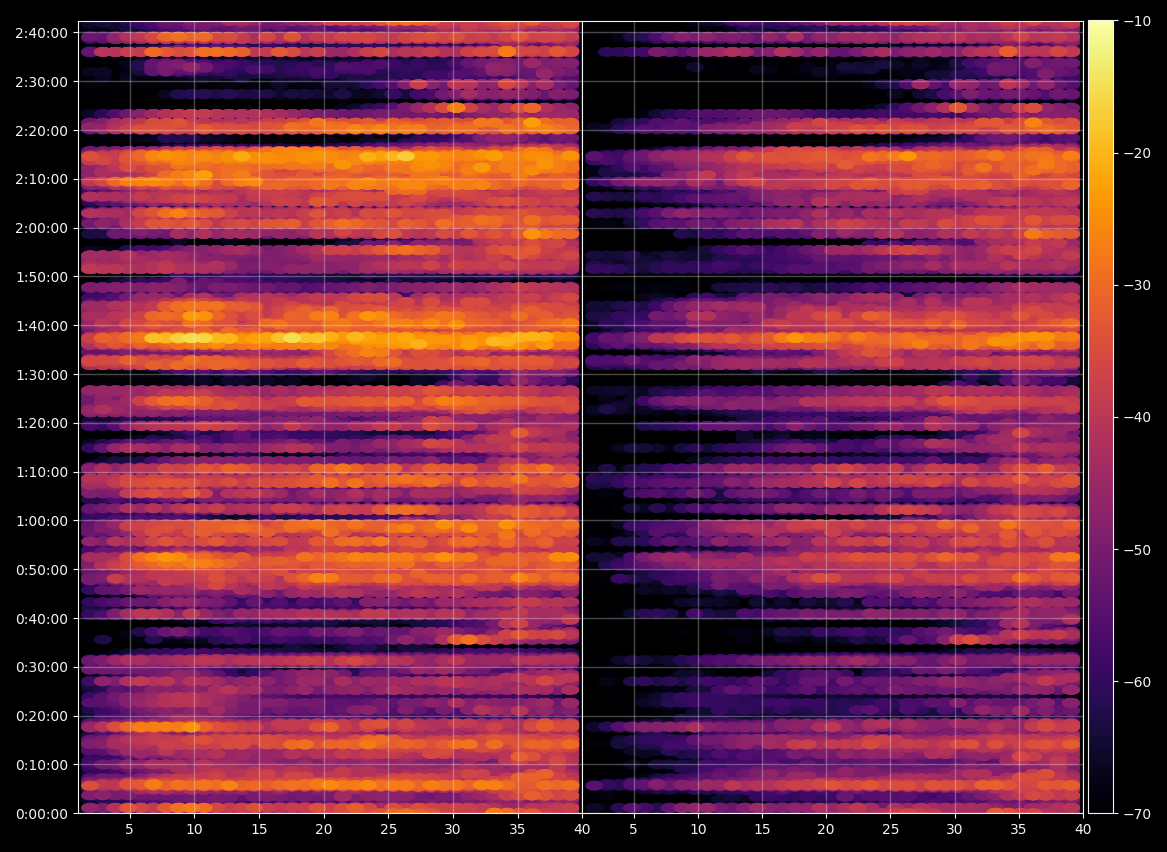Screen dimensions: 1167x852
Task: Click the "1:10:00" time axis label
Action: [42, 473]
